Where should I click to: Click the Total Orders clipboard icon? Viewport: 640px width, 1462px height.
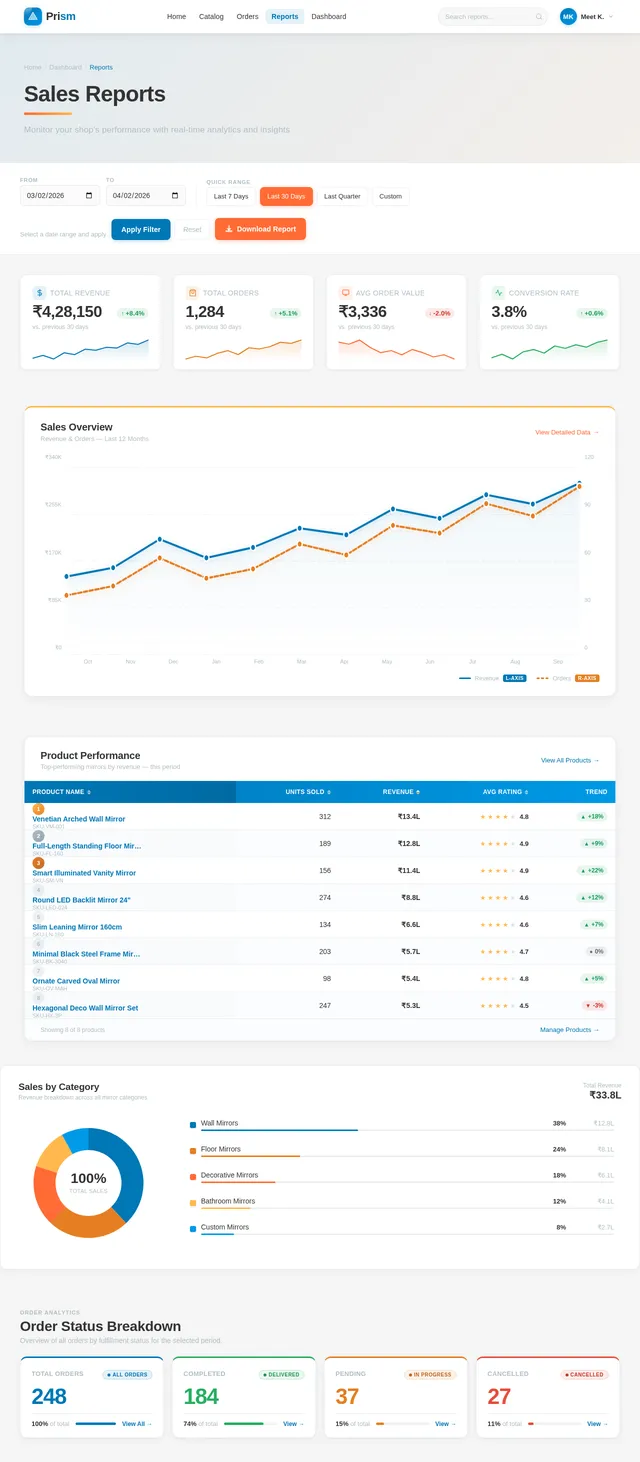pos(193,293)
